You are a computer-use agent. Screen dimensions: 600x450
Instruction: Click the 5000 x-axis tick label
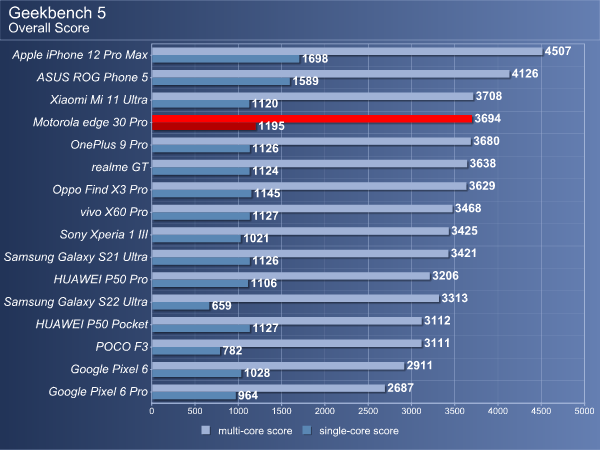[x=584, y=411]
